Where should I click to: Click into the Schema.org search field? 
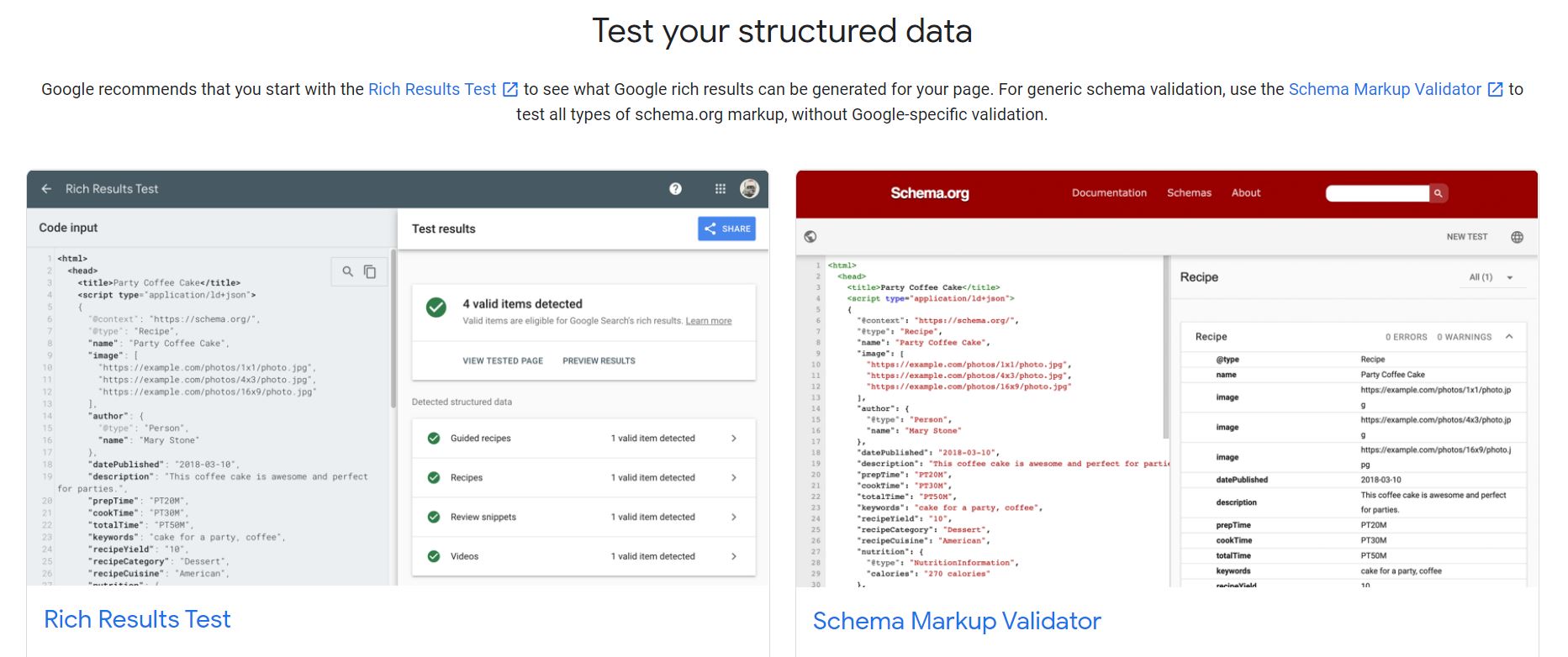pos(1376,192)
